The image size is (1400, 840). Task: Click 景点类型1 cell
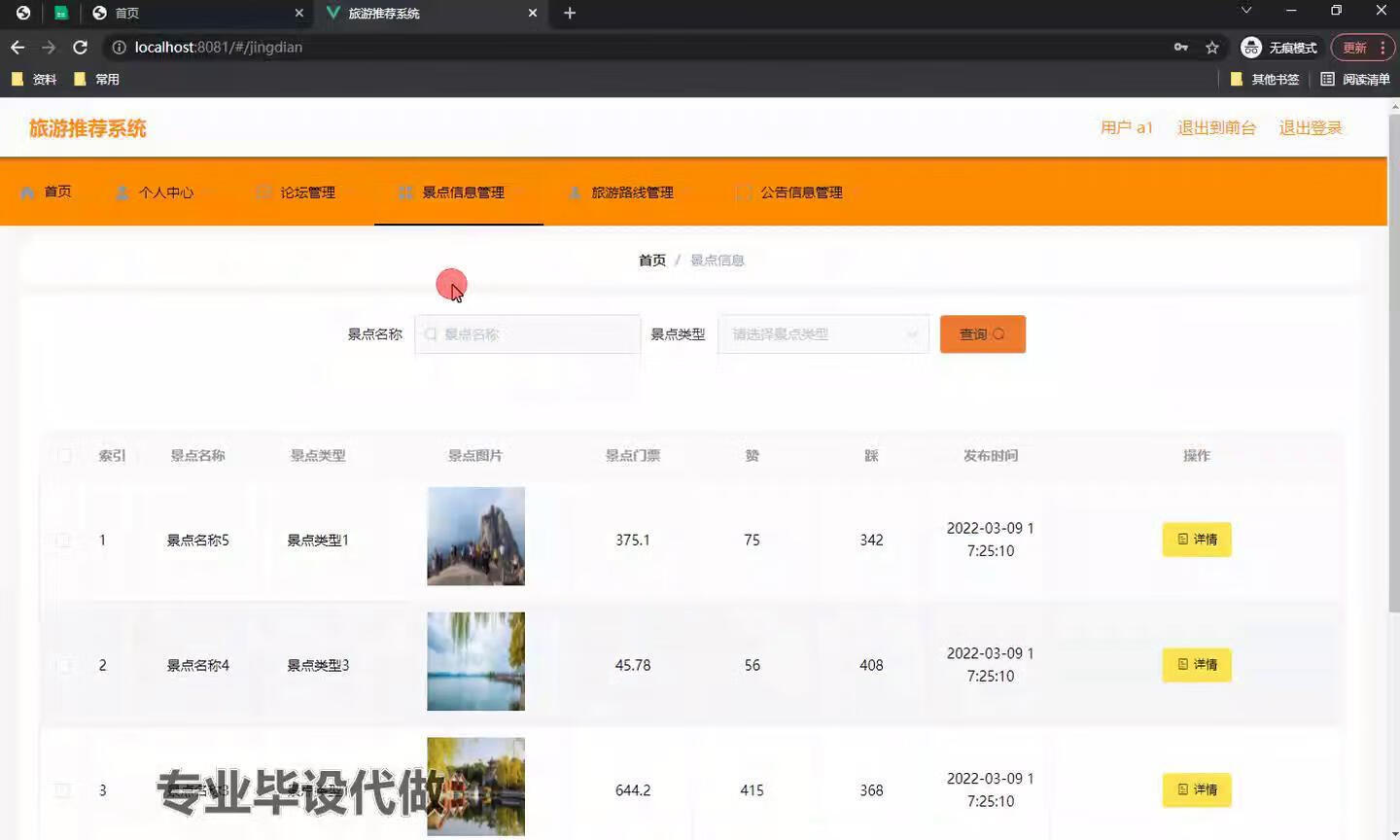318,540
